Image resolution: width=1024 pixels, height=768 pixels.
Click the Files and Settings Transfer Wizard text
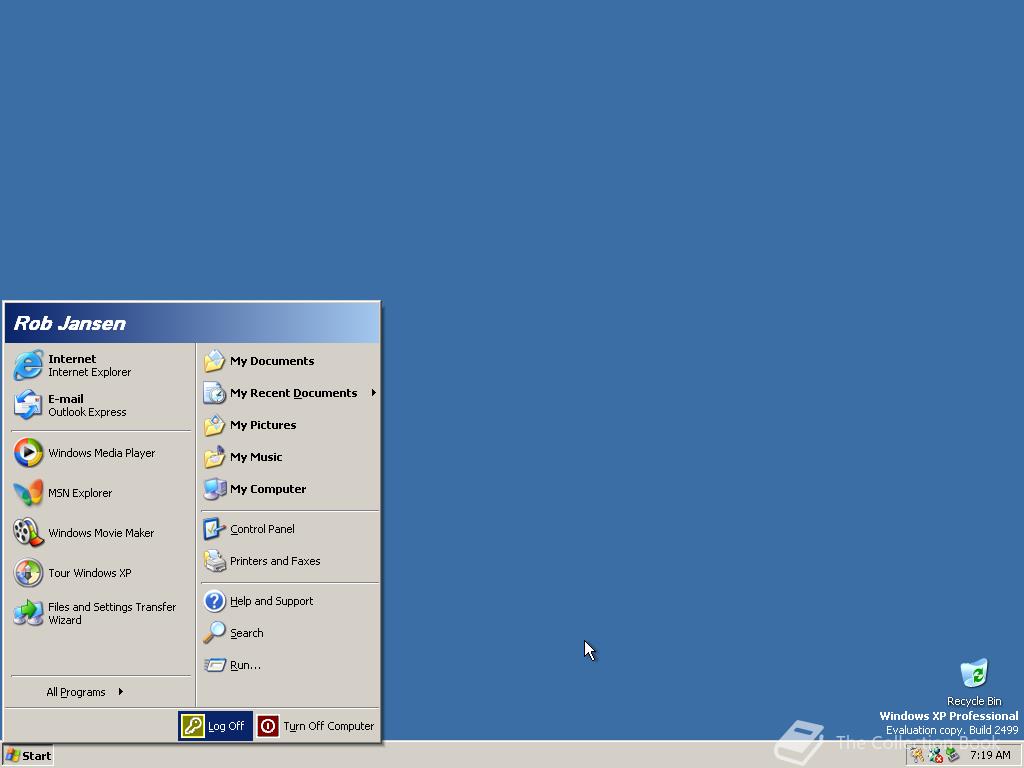[112, 613]
